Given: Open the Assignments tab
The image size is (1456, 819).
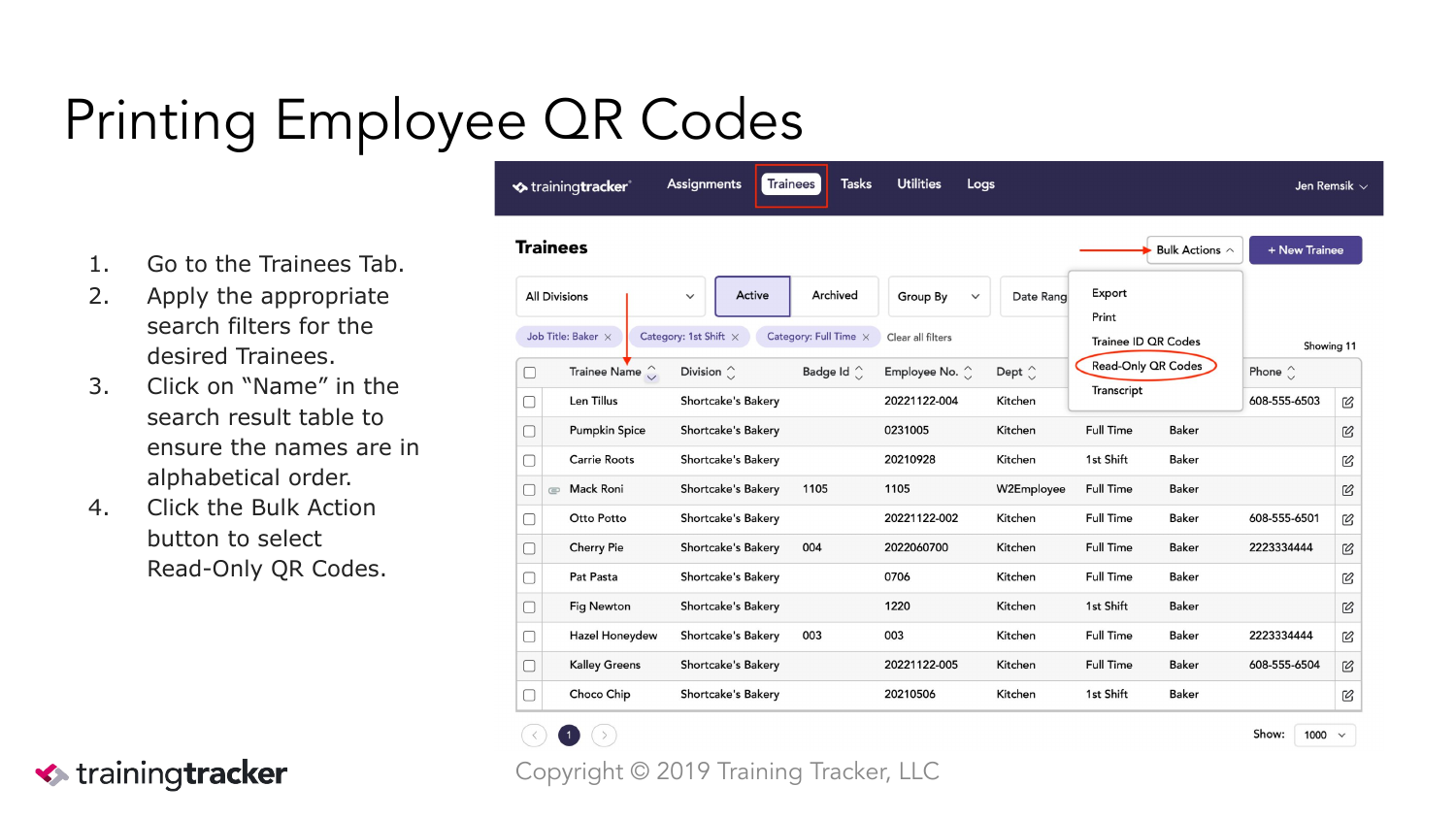Looking at the screenshot, I should (x=704, y=184).
